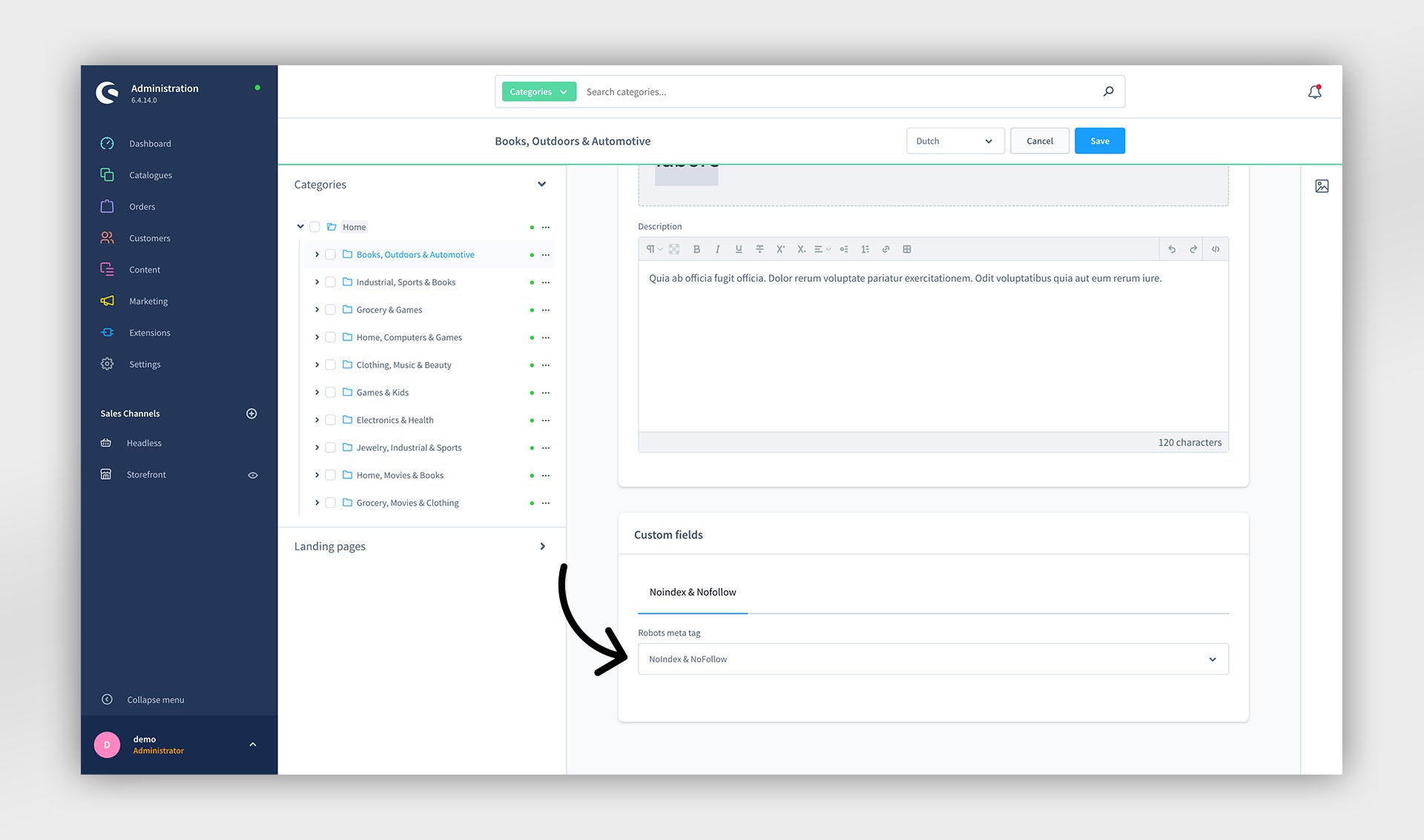Open Storefront sales channel
The image size is (1424, 840).
[146, 474]
